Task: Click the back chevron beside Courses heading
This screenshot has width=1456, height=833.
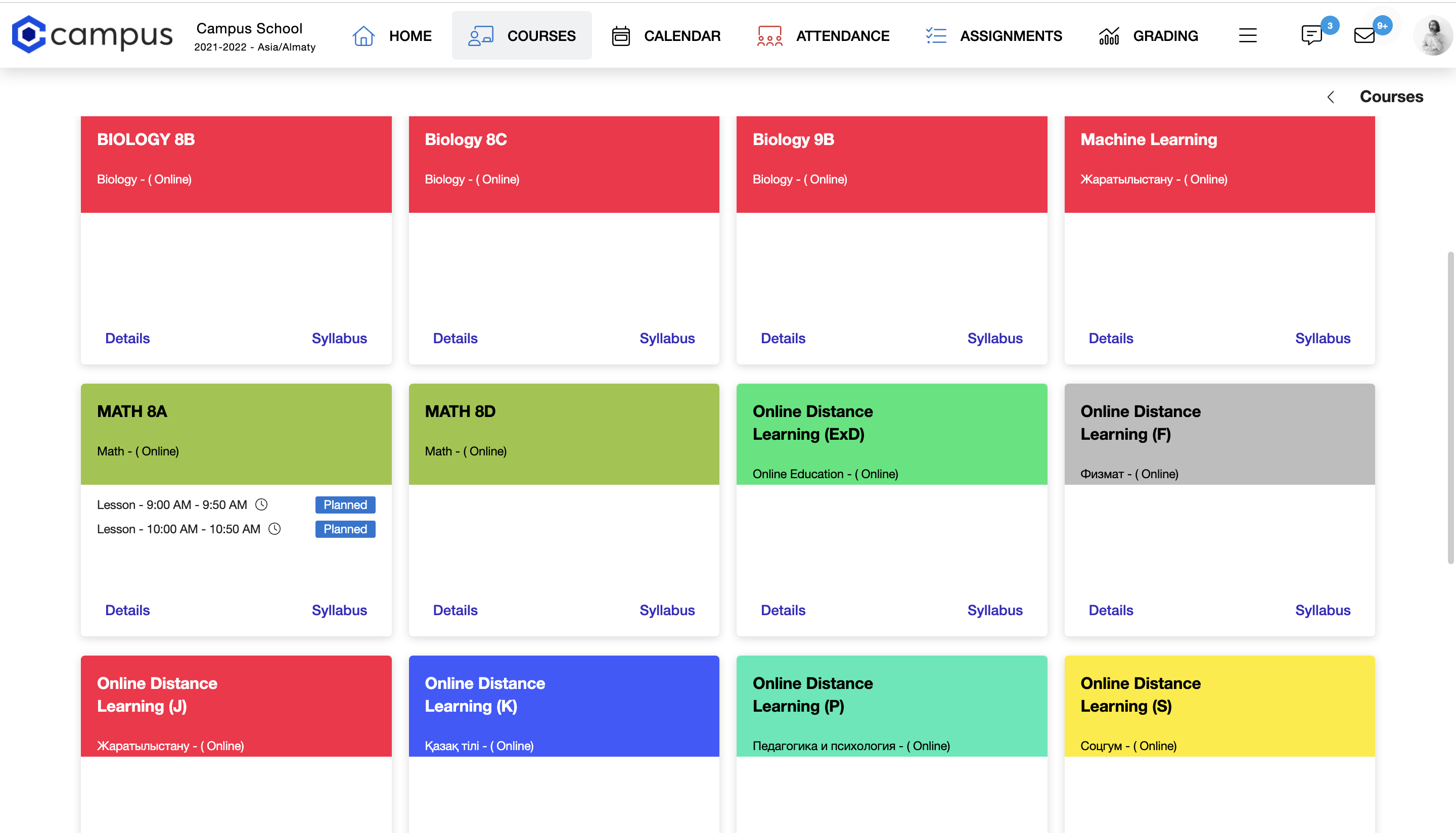Action: pos(1331,97)
